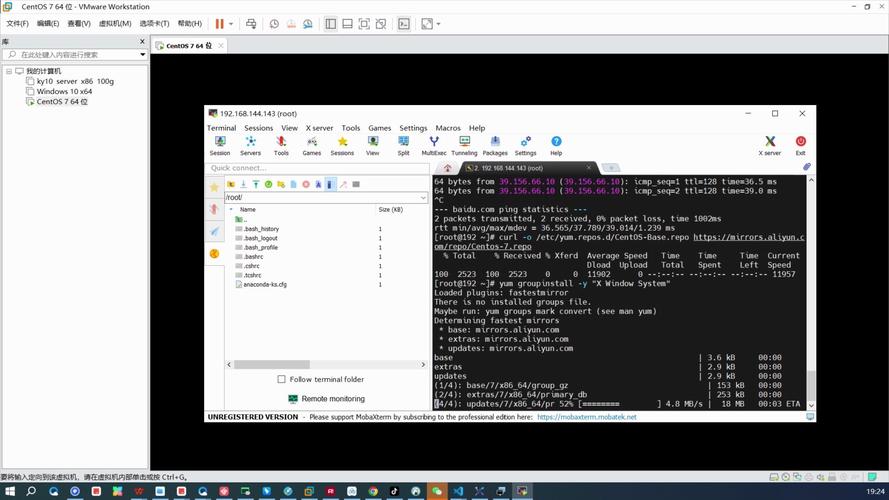Open the library search dropdown arrow

click(142, 54)
